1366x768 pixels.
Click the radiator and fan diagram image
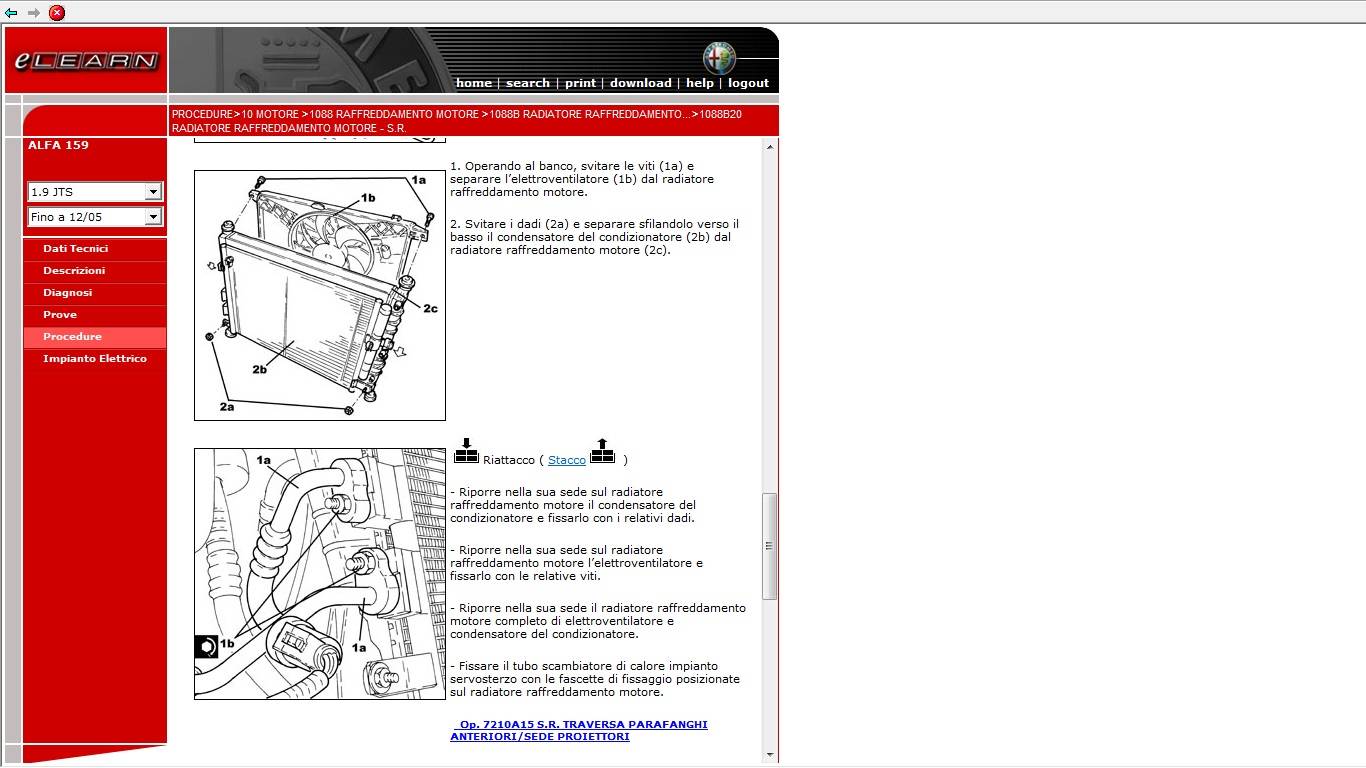320,295
